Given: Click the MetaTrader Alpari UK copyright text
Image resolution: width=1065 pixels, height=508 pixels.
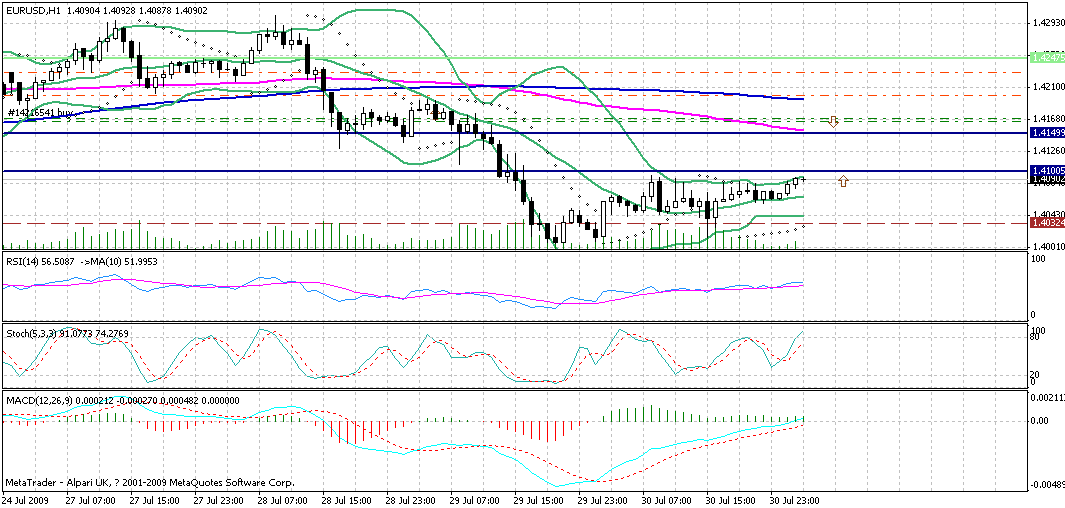Looking at the screenshot, I should point(150,484).
